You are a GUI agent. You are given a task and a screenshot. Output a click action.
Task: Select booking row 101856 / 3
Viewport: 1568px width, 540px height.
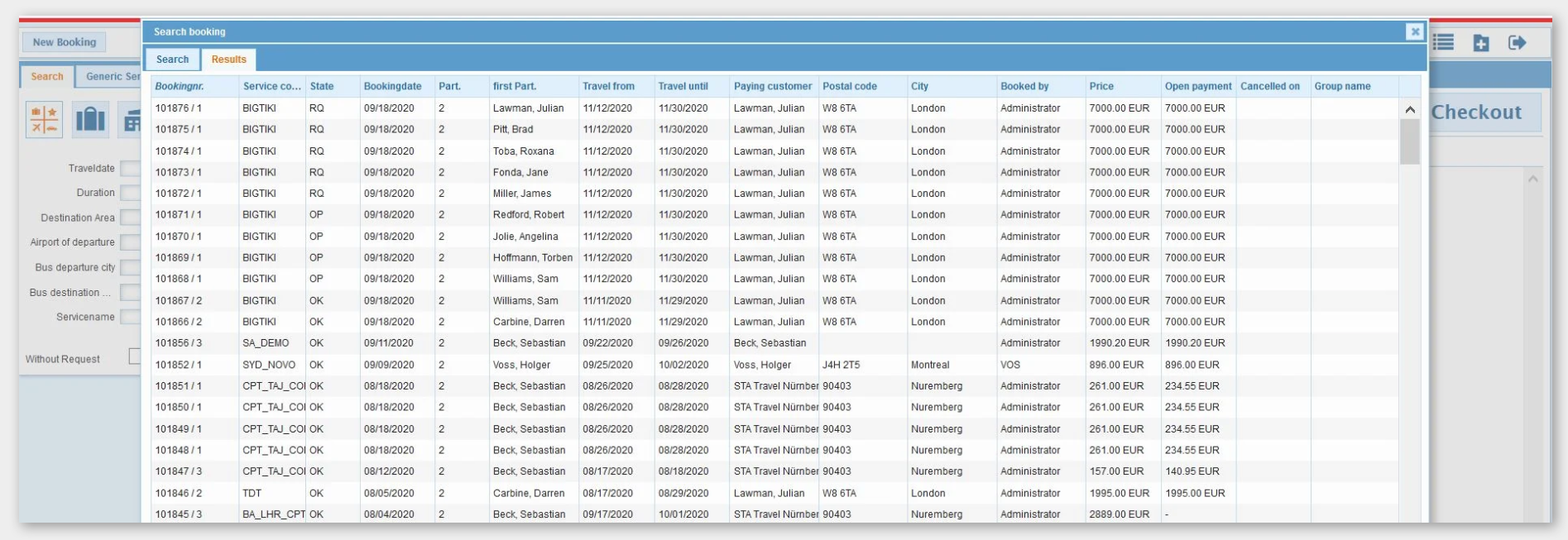click(774, 343)
